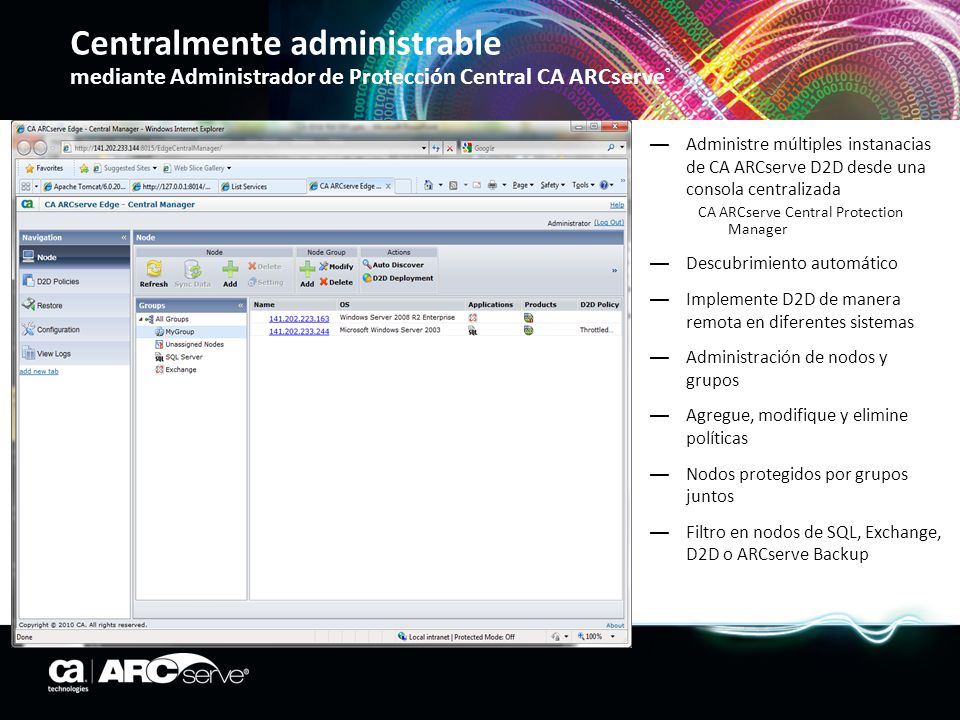Click the Products column header
960x720 pixels.
coord(540,304)
